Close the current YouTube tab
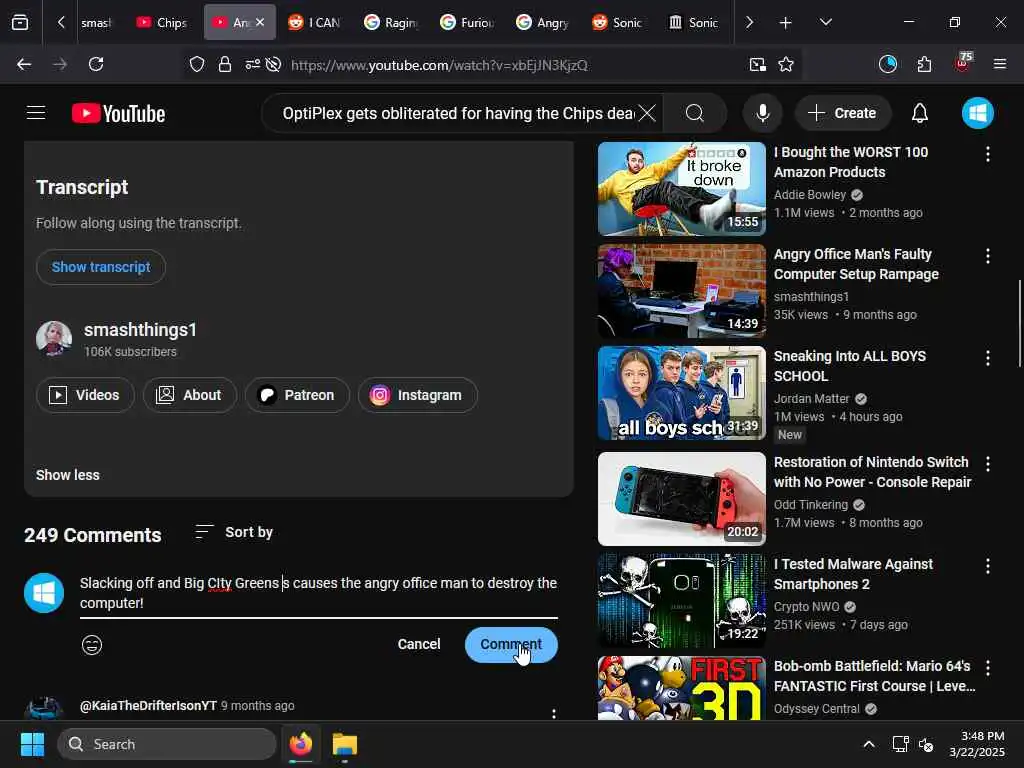 coord(260,22)
